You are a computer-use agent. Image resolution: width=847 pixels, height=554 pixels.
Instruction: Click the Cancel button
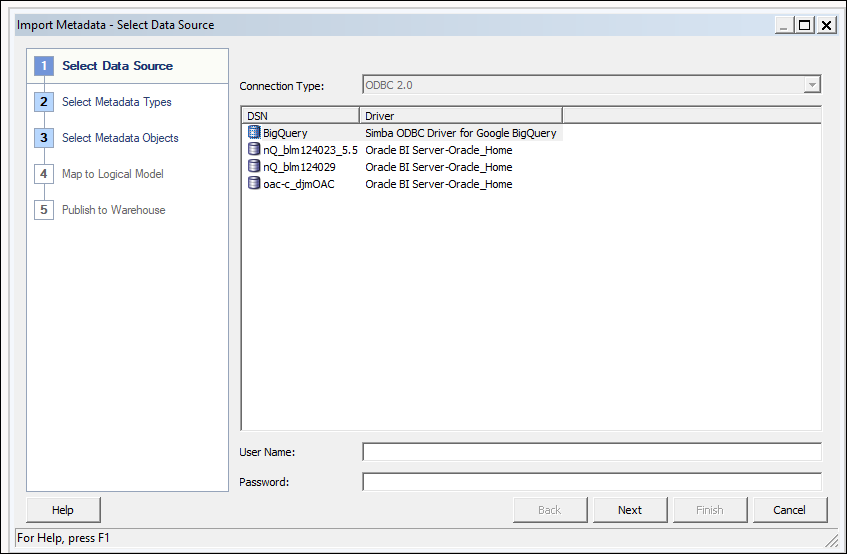(789, 510)
